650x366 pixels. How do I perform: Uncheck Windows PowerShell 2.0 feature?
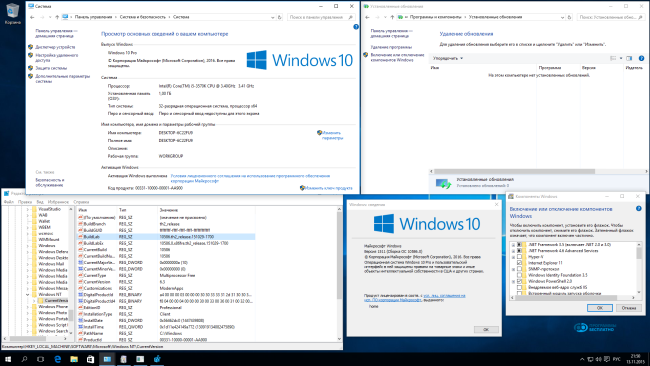coord(519,281)
